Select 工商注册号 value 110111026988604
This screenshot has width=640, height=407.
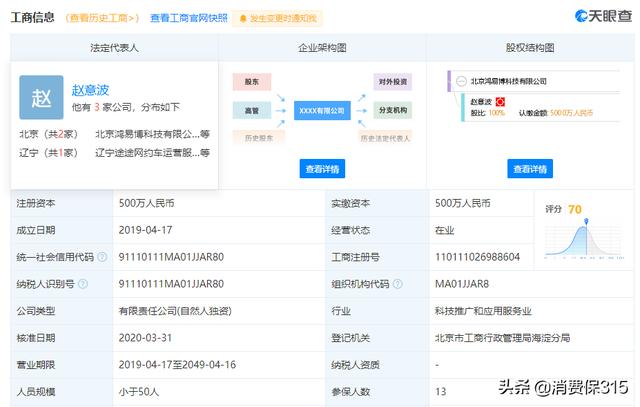(477, 257)
